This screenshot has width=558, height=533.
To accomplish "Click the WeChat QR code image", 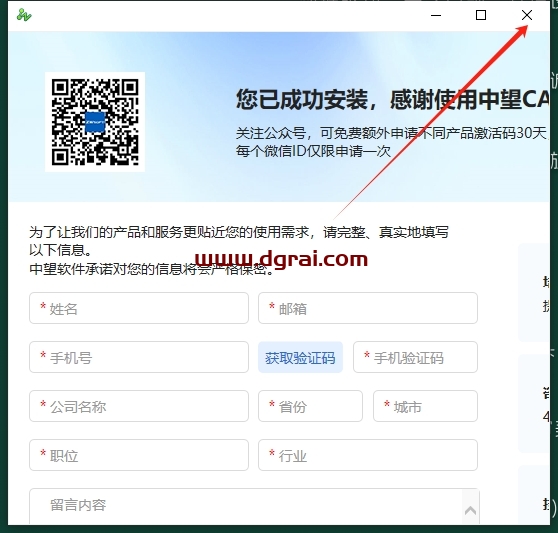I will click(x=95, y=122).
